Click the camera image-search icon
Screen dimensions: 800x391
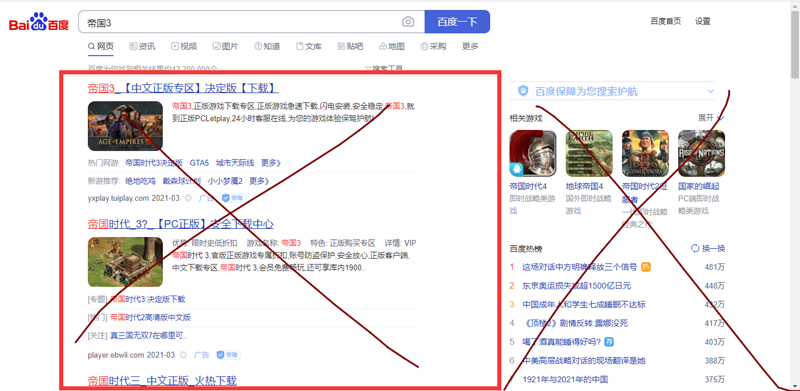[408, 21]
